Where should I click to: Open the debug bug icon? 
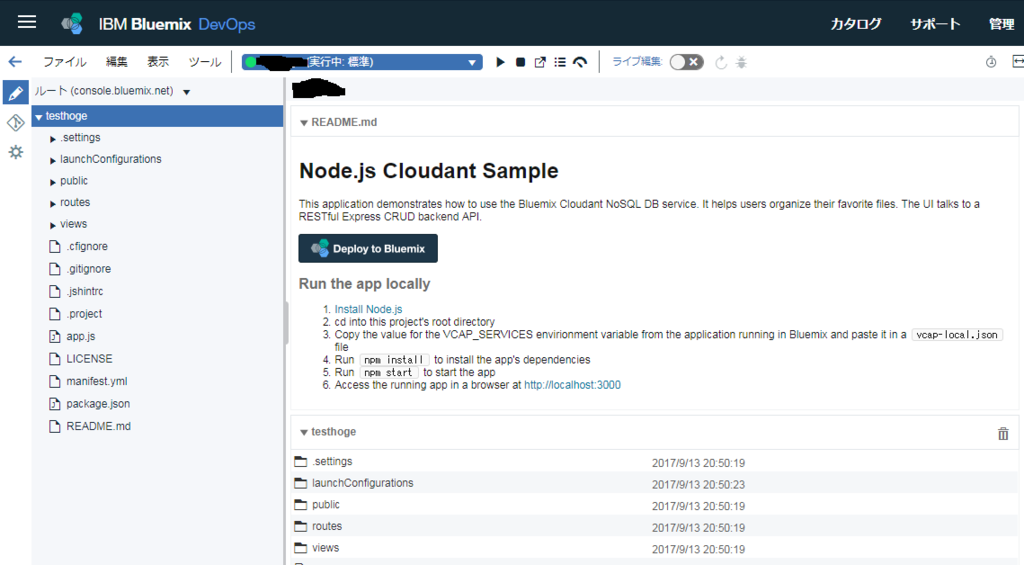point(741,62)
